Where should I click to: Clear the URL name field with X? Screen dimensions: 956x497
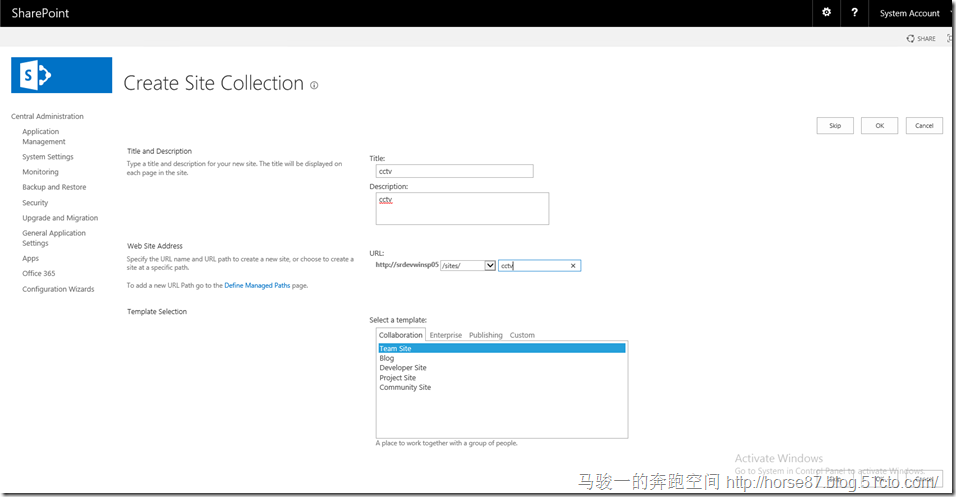tap(573, 266)
